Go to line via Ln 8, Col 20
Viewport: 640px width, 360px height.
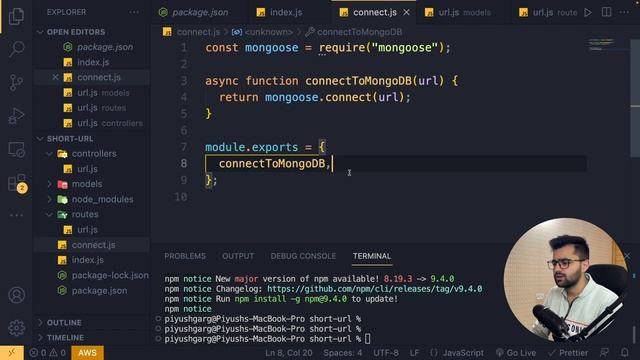pos(289,353)
